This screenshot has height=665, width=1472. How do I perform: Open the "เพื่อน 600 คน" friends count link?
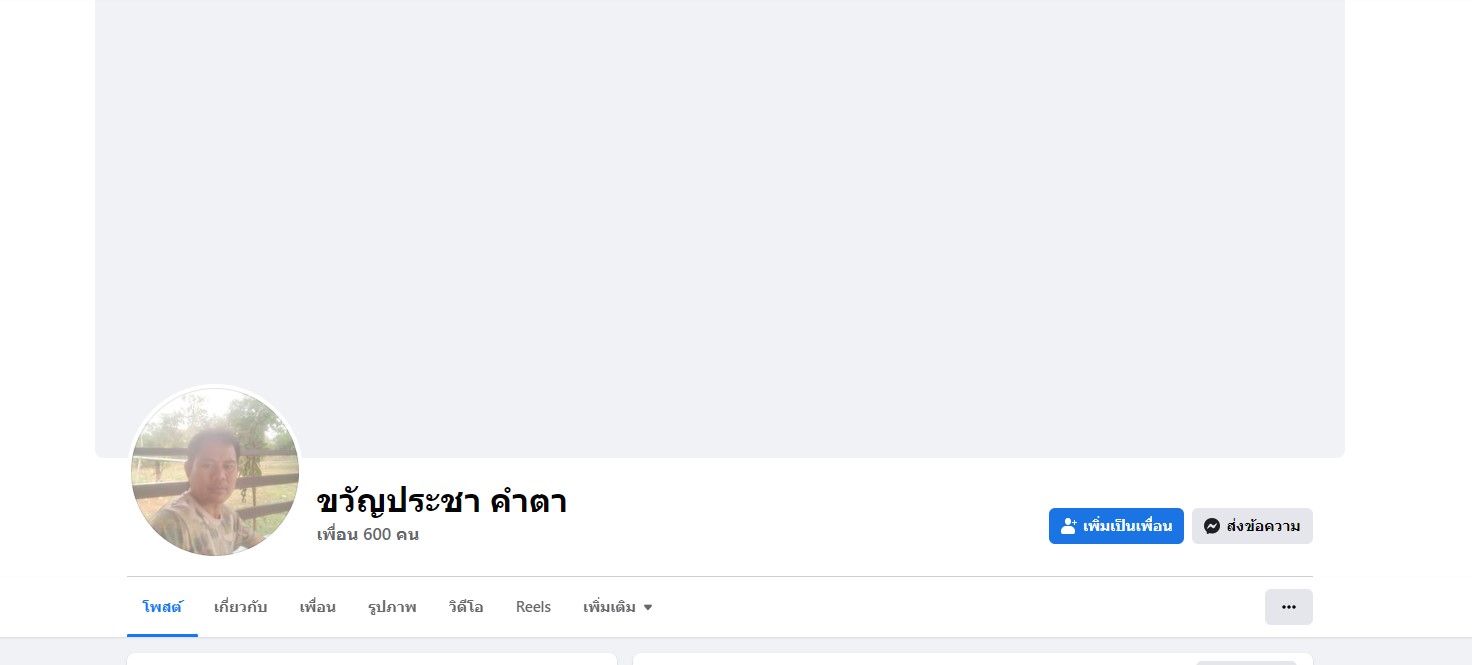point(367,534)
